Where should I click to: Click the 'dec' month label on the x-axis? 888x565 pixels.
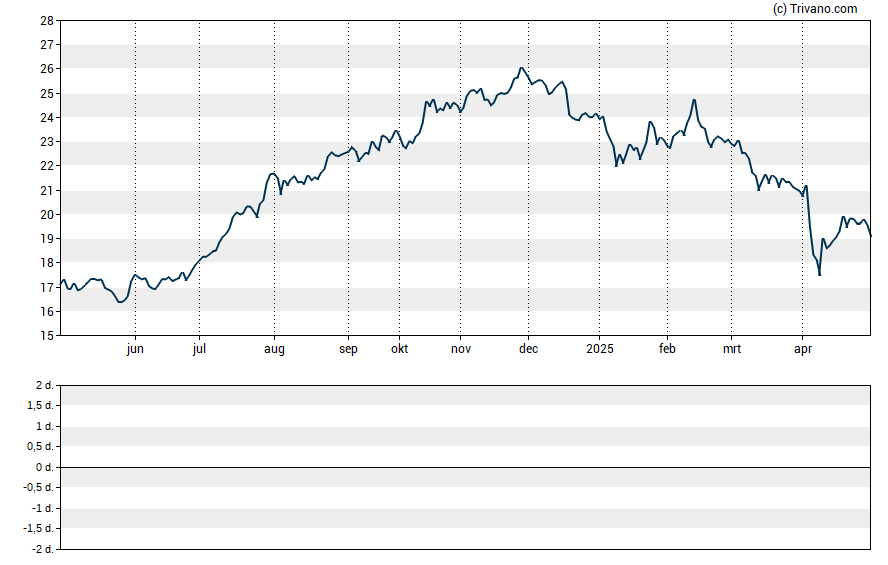(x=528, y=349)
